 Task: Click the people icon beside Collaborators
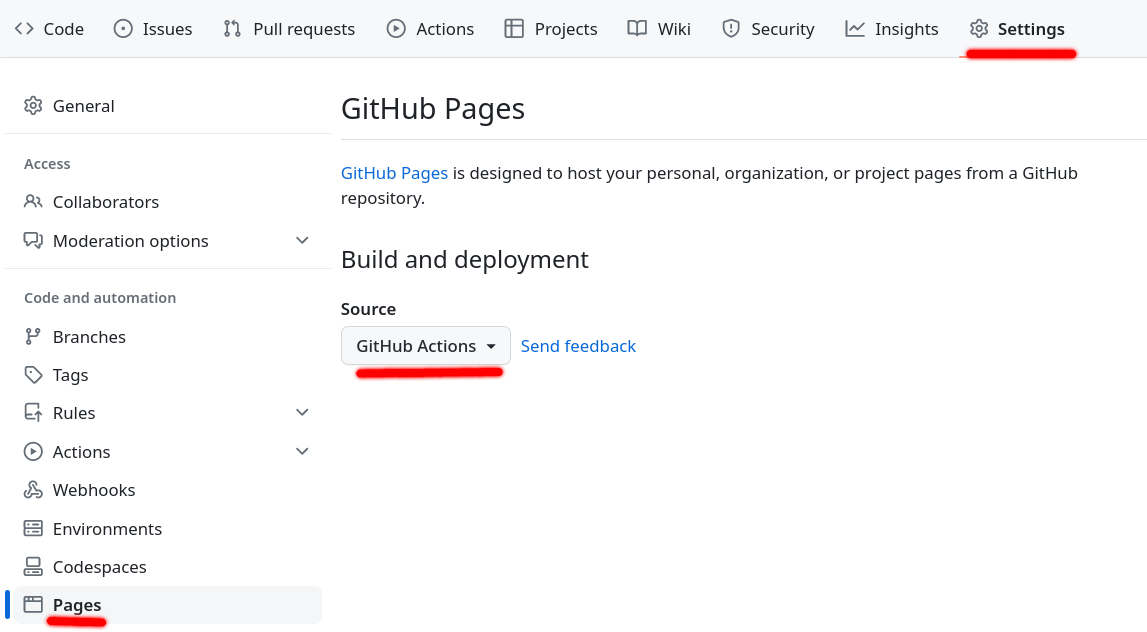33,201
